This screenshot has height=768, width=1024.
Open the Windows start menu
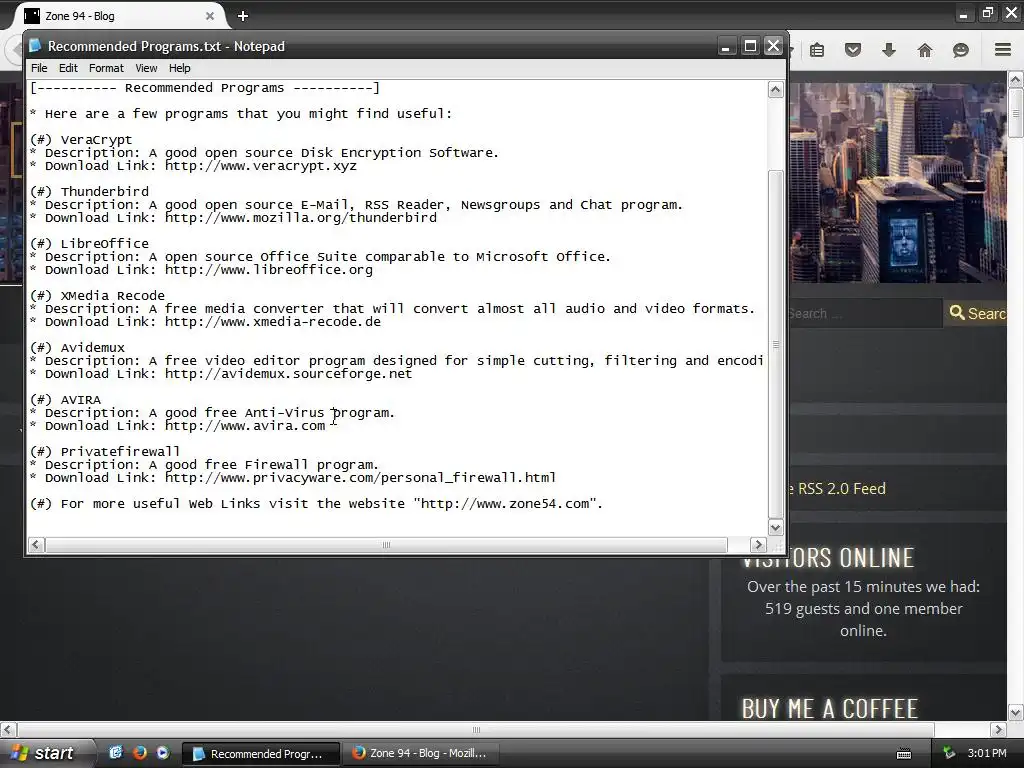[44, 753]
